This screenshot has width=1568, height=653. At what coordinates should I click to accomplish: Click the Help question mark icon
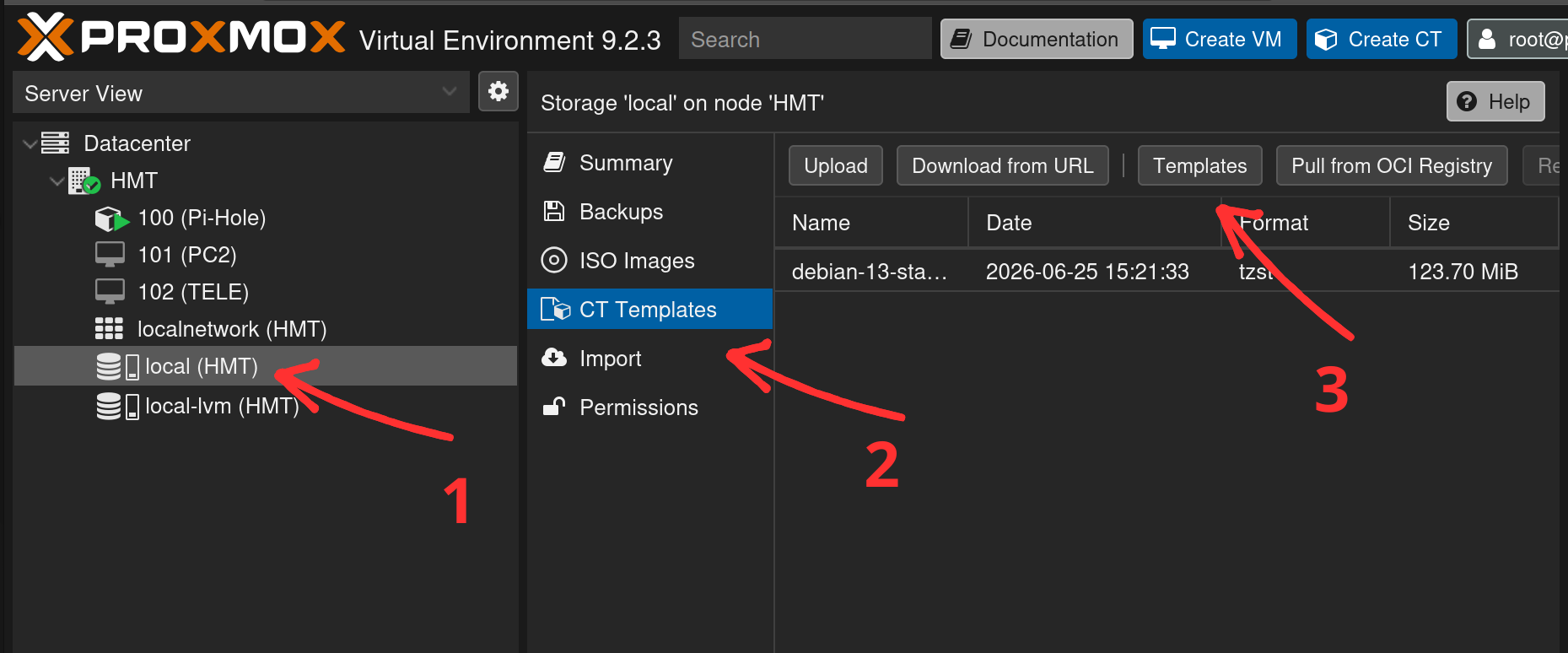[1467, 101]
